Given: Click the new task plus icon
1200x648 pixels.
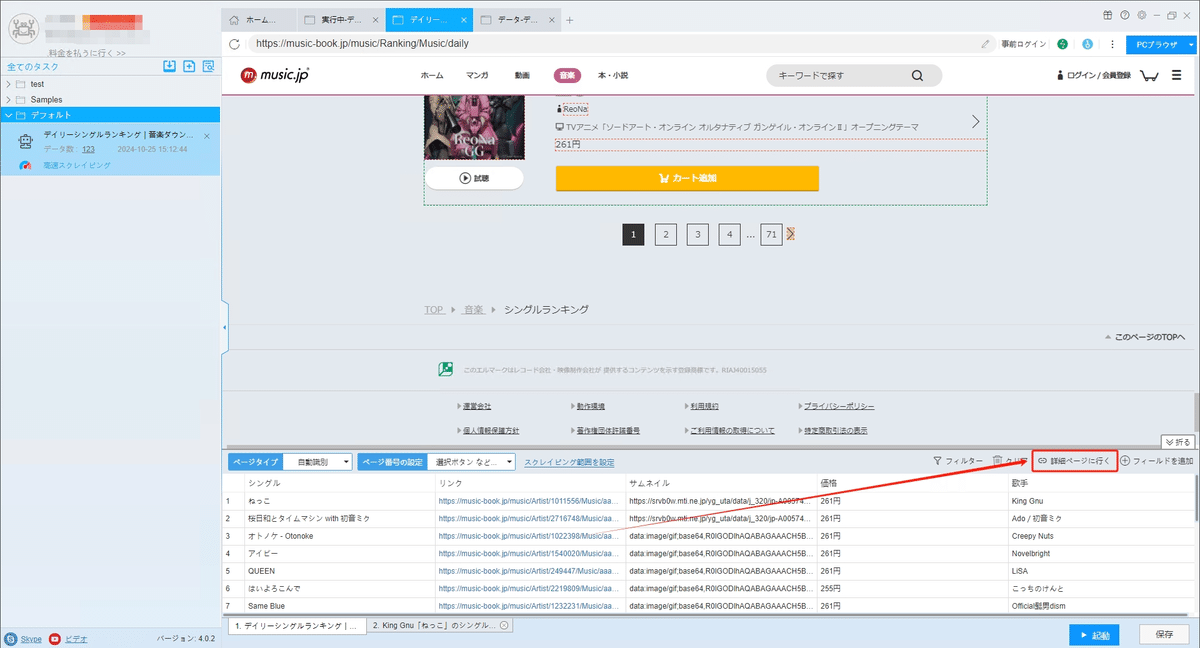Looking at the screenshot, I should point(189,66).
